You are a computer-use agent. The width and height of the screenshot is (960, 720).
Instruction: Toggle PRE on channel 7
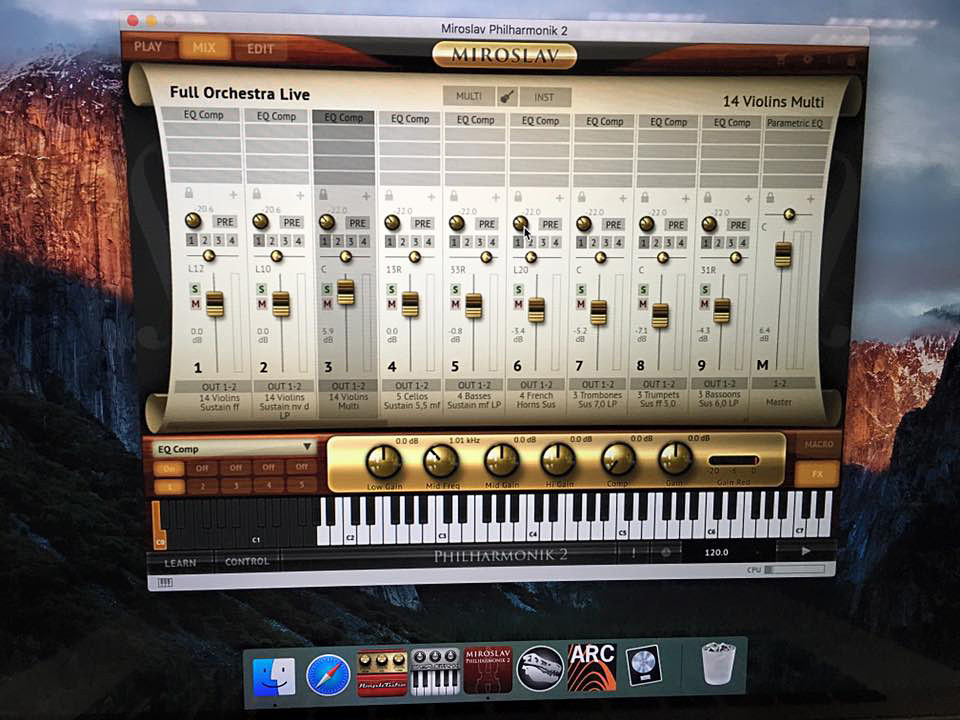(x=613, y=225)
